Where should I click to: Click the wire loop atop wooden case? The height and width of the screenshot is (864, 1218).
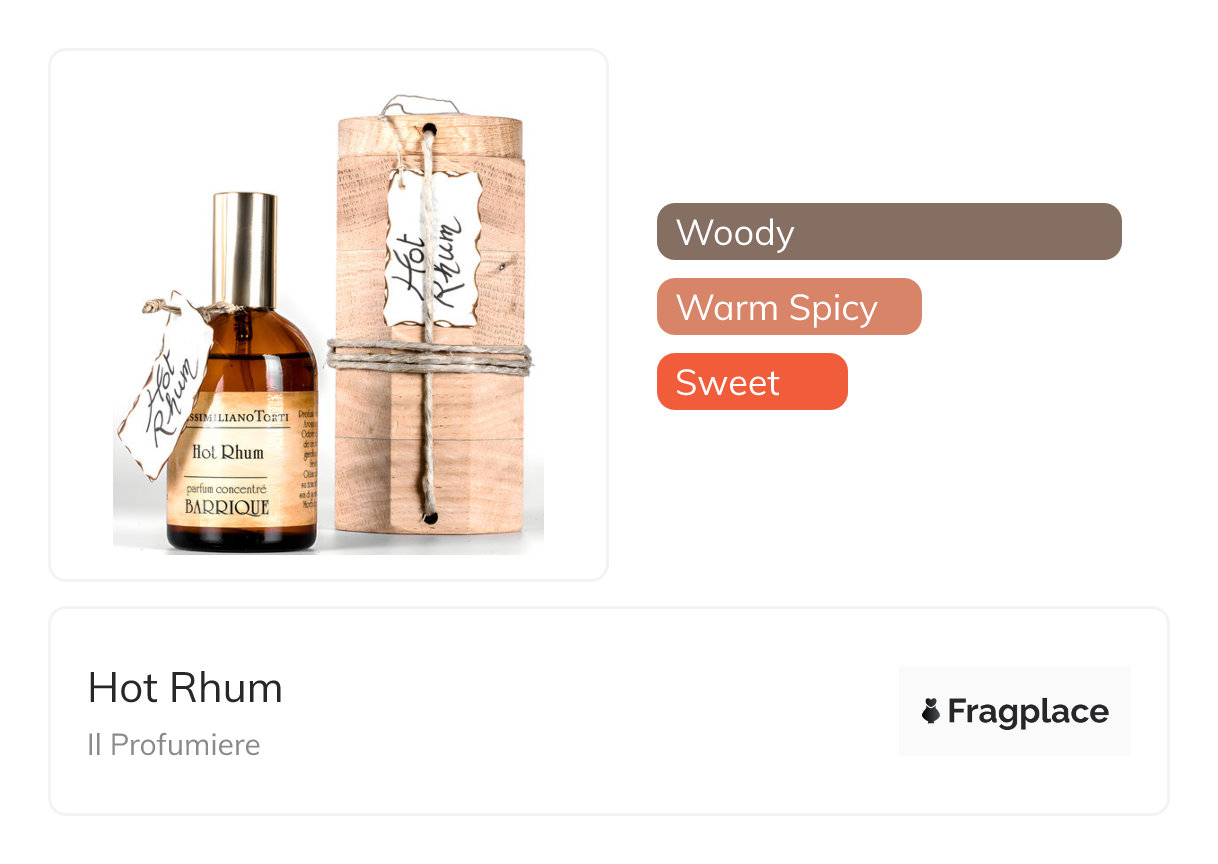pyautogui.click(x=420, y=105)
